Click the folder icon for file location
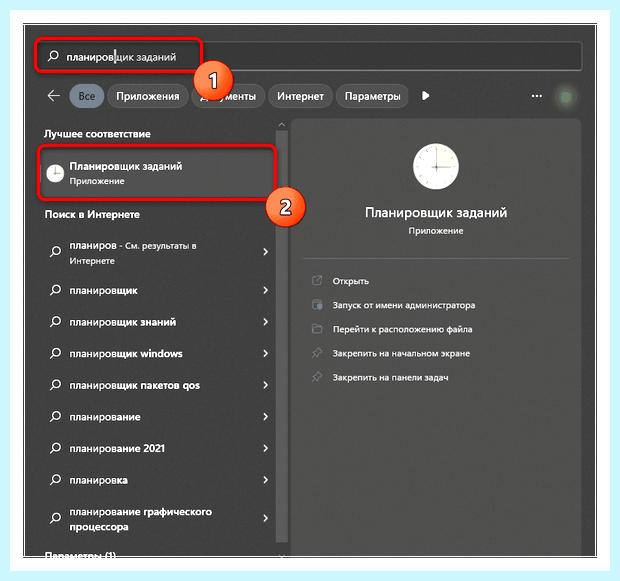 coord(317,329)
